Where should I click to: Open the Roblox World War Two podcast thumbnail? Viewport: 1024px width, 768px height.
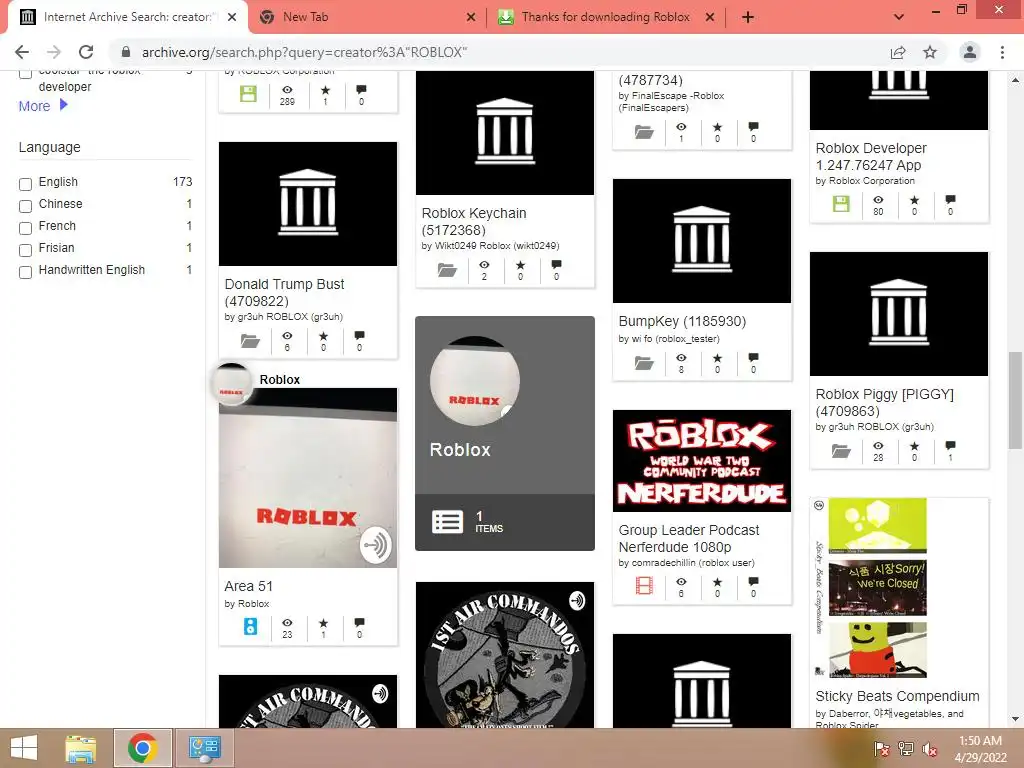pos(701,460)
